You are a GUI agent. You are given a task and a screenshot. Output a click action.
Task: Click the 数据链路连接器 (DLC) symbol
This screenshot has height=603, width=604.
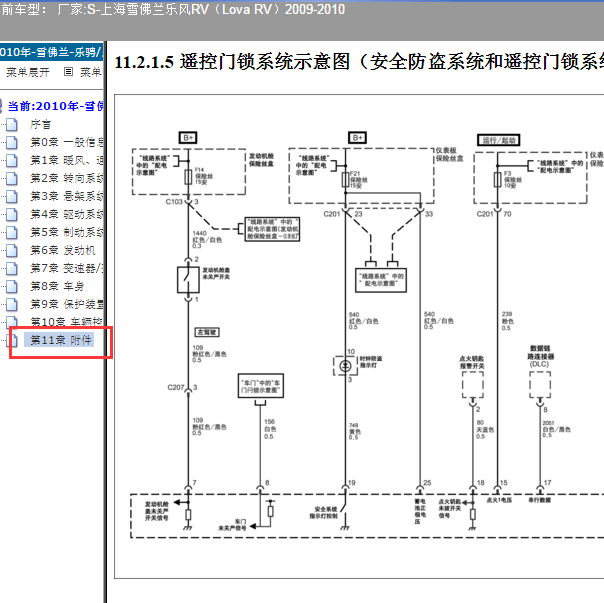540,385
